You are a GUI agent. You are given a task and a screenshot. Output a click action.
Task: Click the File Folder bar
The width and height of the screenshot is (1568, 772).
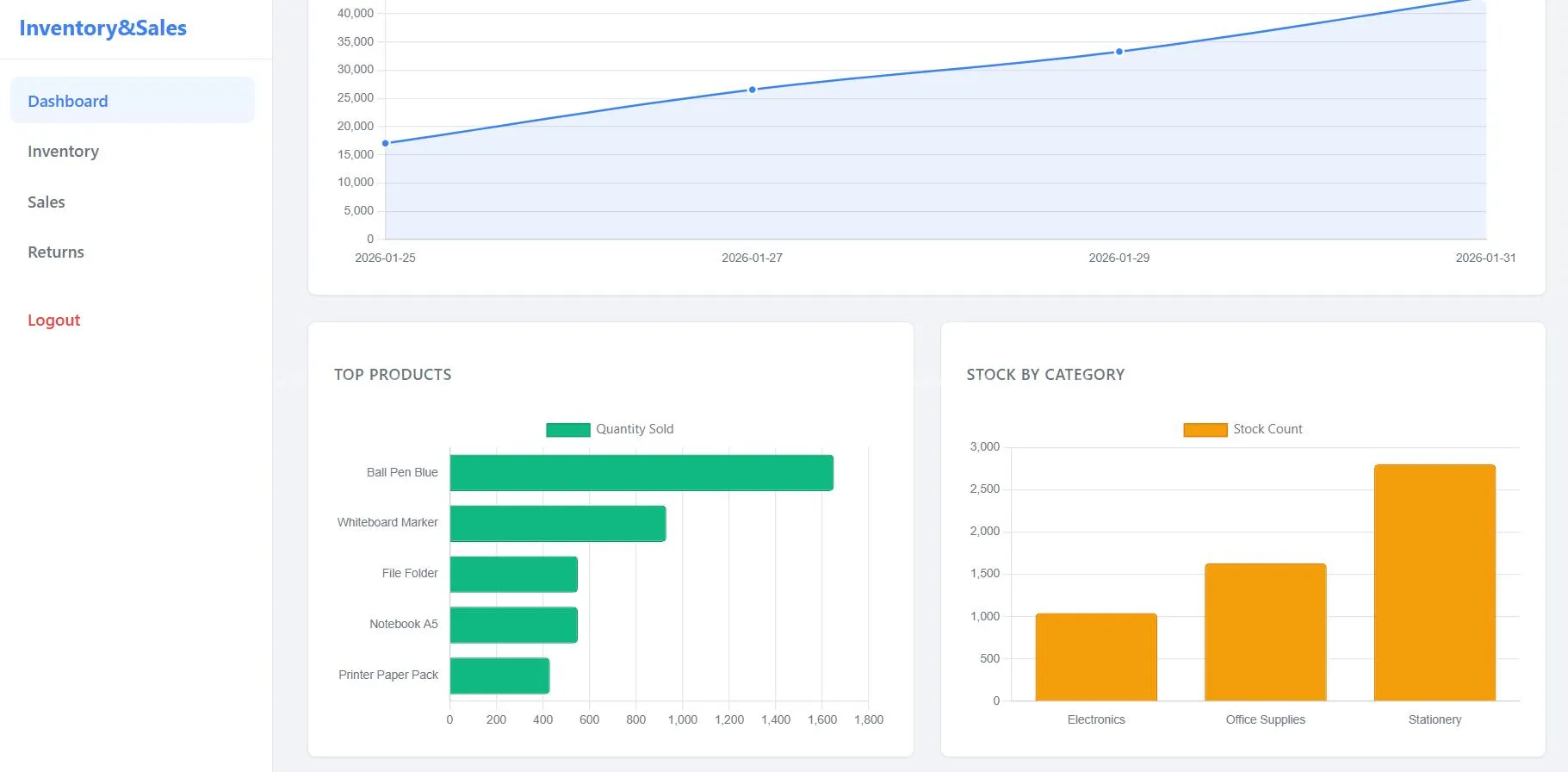pos(513,575)
